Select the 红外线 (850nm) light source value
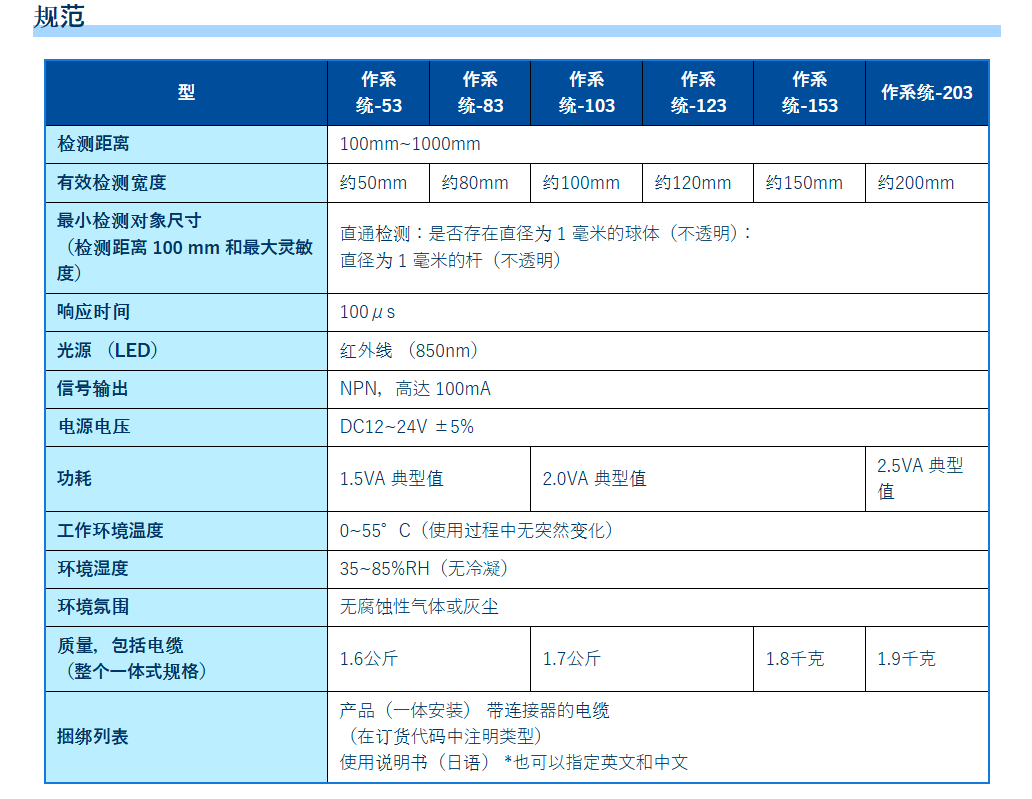The image size is (1032, 799). pos(409,350)
